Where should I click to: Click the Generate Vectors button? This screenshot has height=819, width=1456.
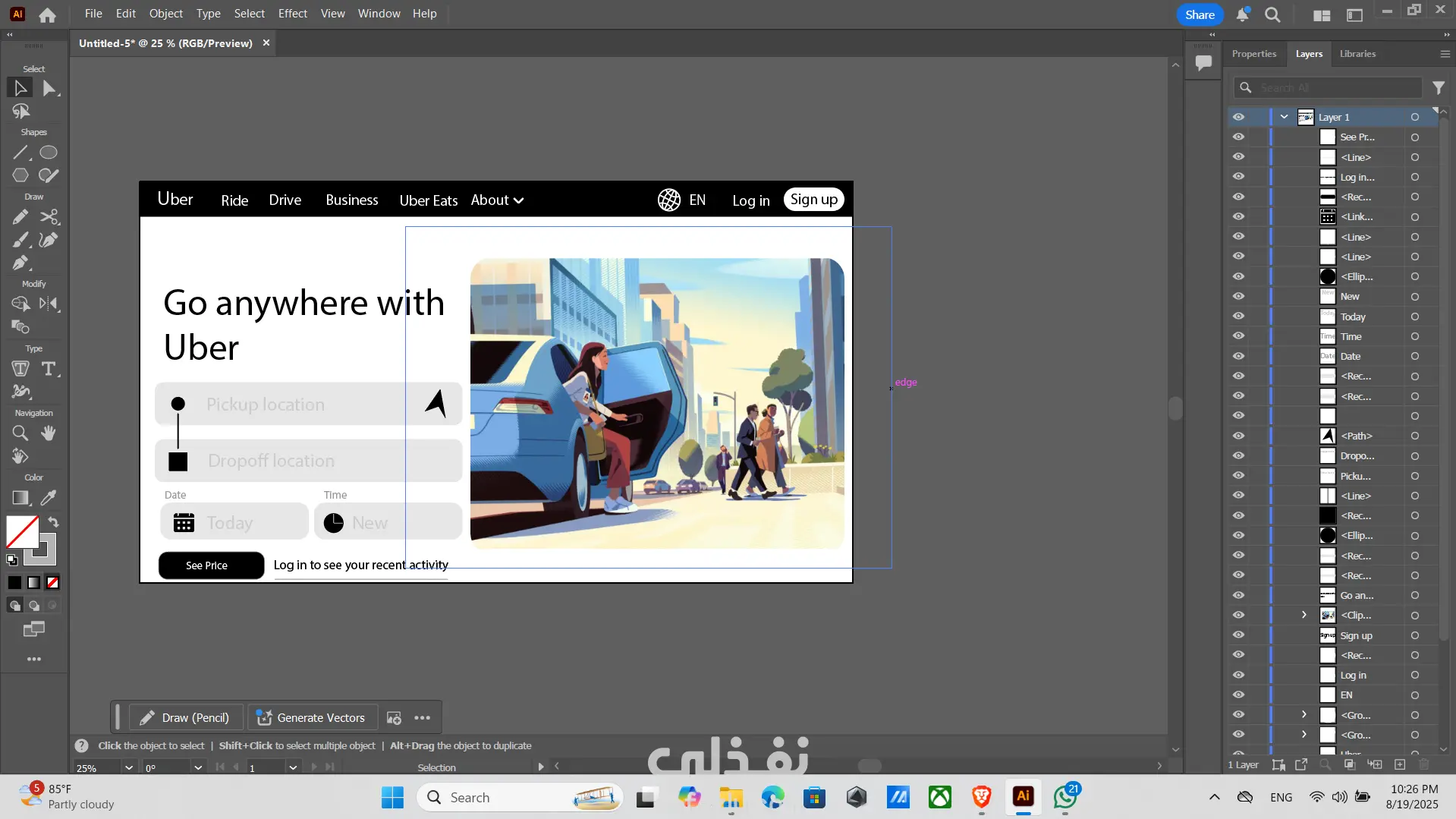click(311, 717)
